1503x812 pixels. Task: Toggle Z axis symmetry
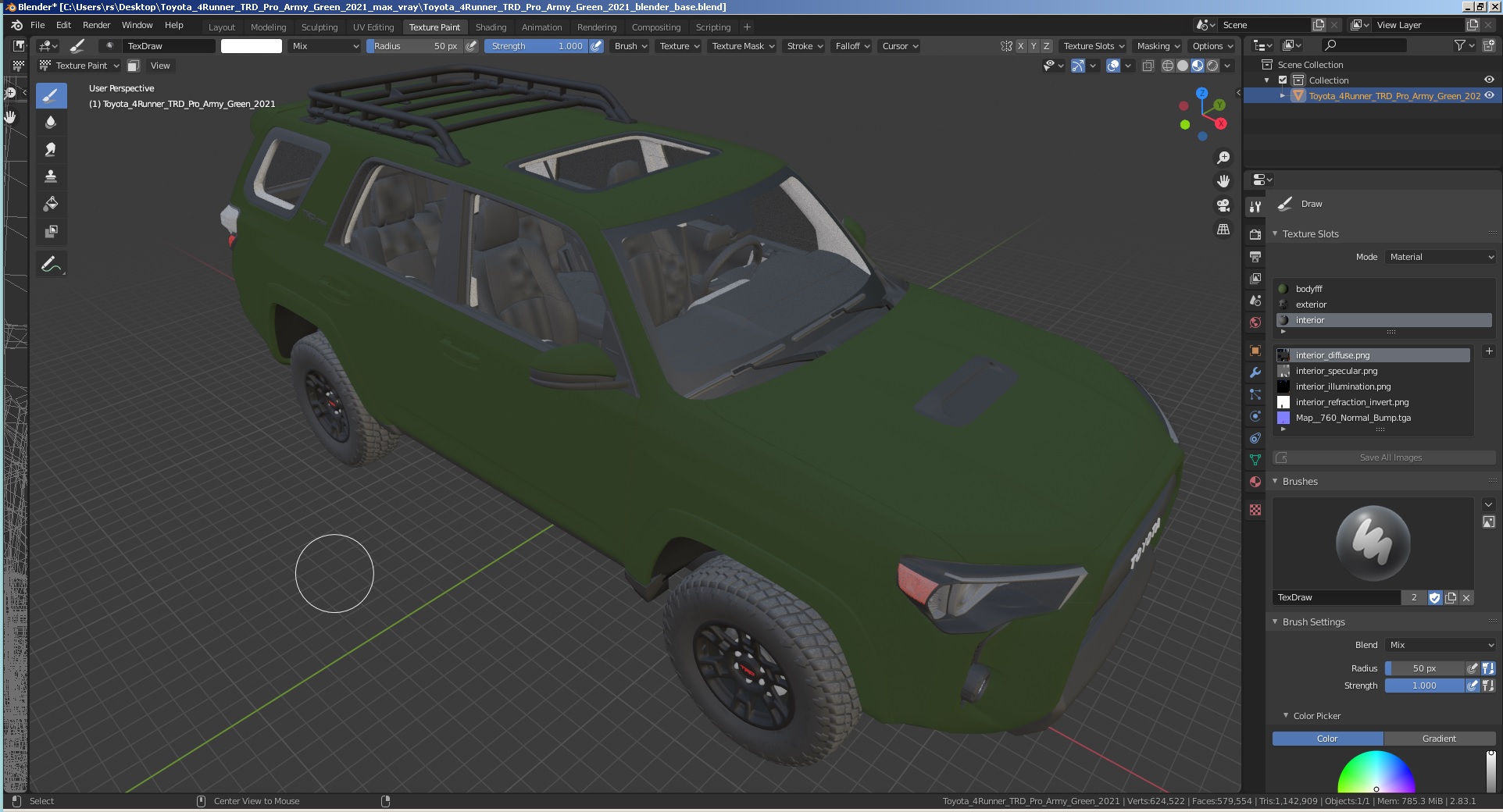1047,46
